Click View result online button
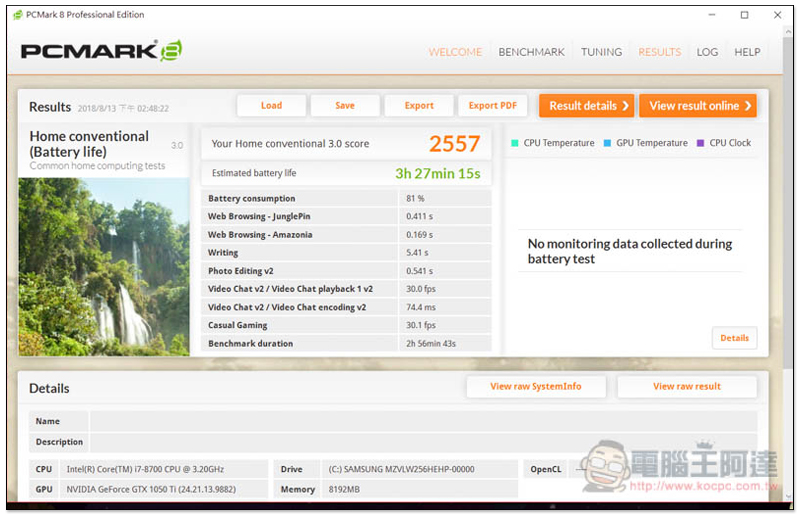This screenshot has width=800, height=516. 698,106
